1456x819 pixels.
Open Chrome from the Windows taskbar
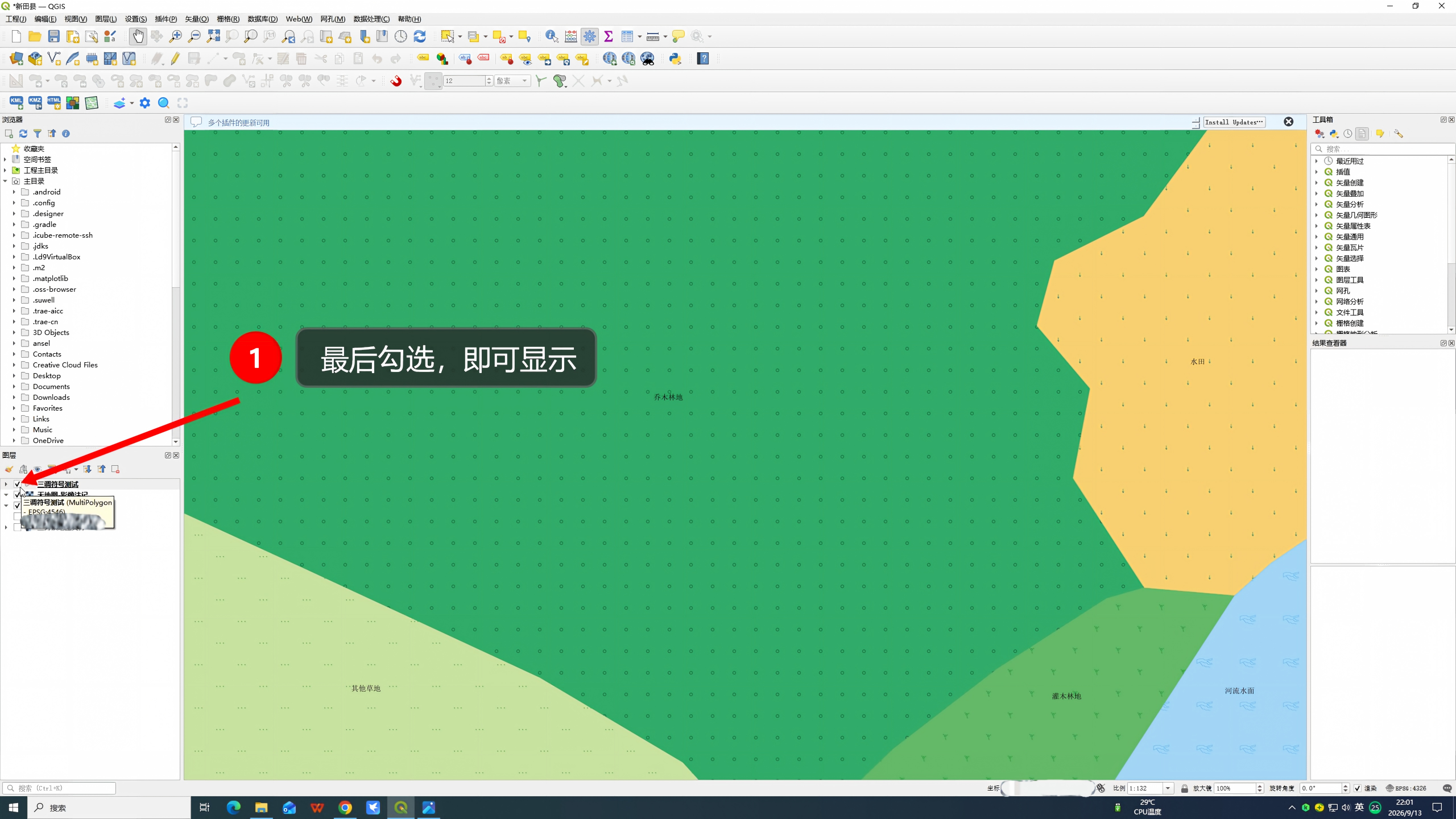point(345,808)
